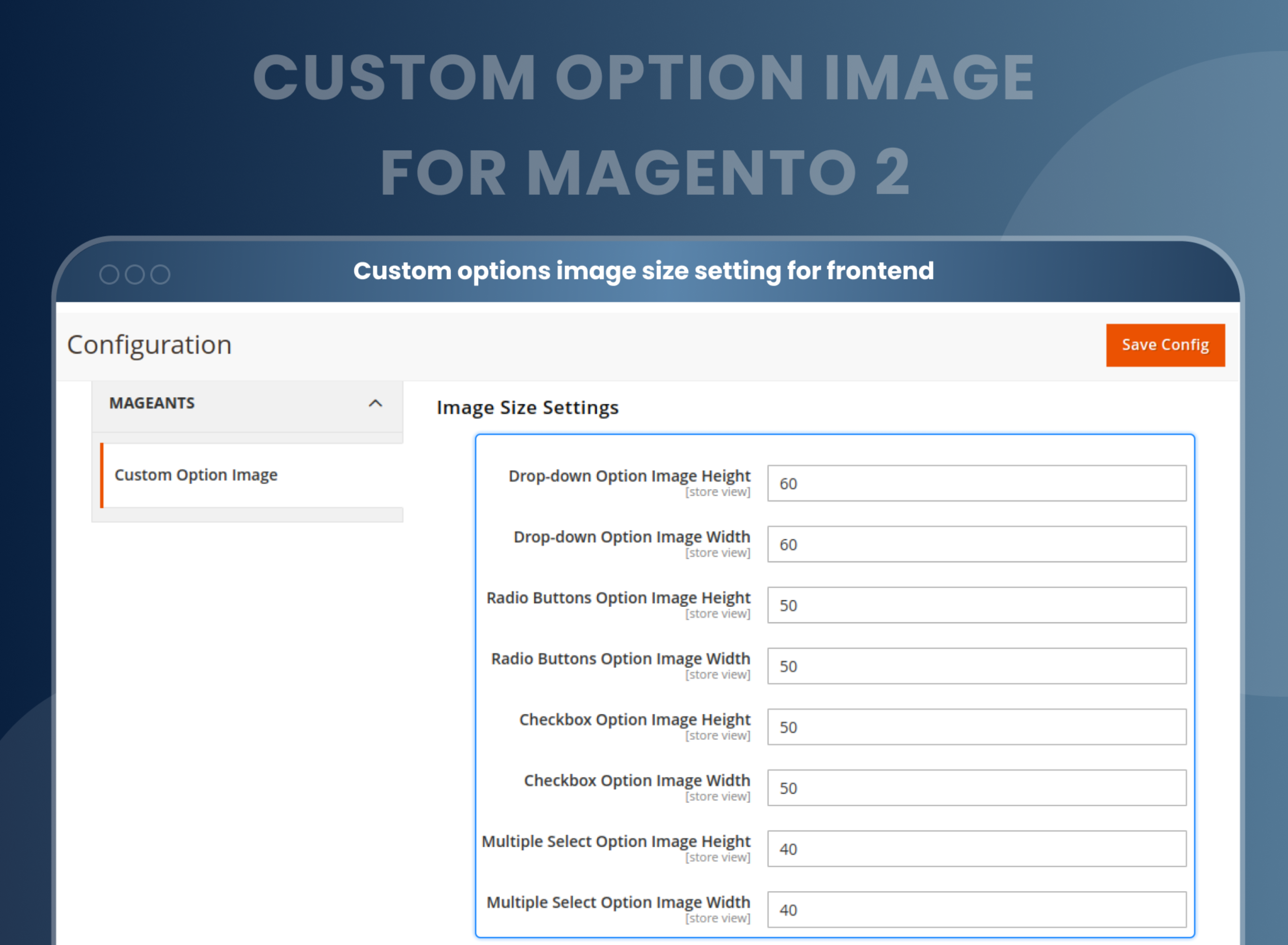This screenshot has height=945, width=1288.
Task: Select Custom Option Image in sidebar
Action: pos(196,475)
